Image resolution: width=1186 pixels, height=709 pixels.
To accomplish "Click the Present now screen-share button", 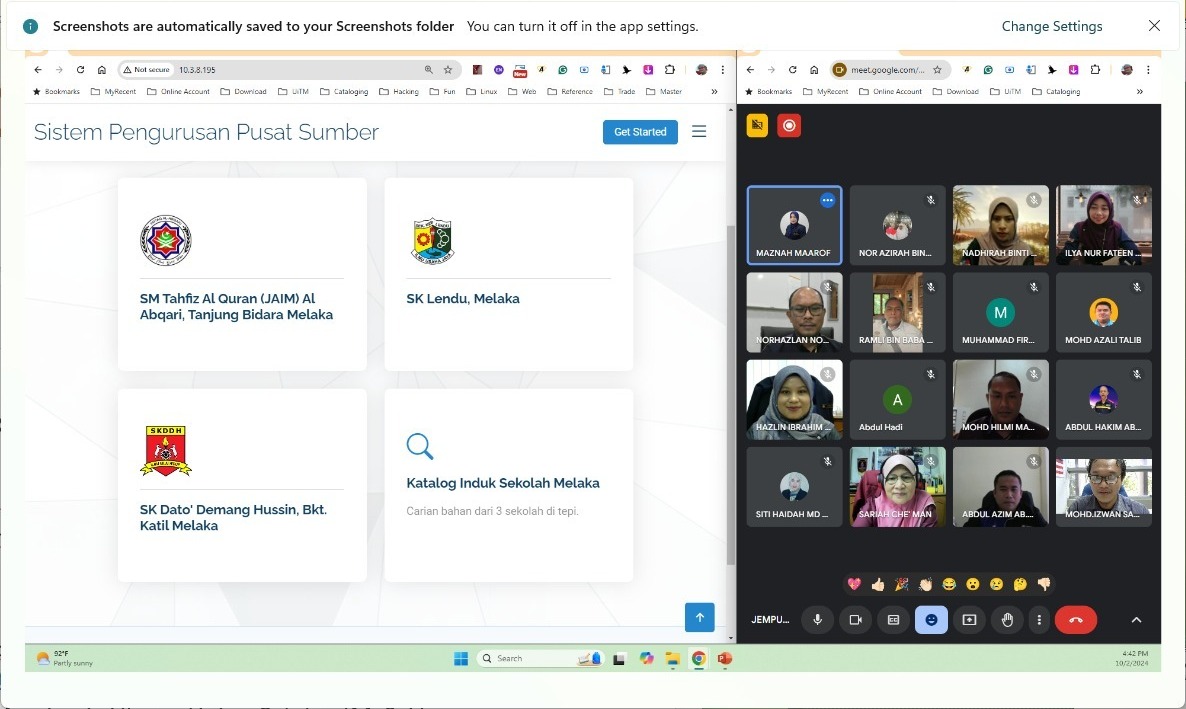I will pos(969,620).
